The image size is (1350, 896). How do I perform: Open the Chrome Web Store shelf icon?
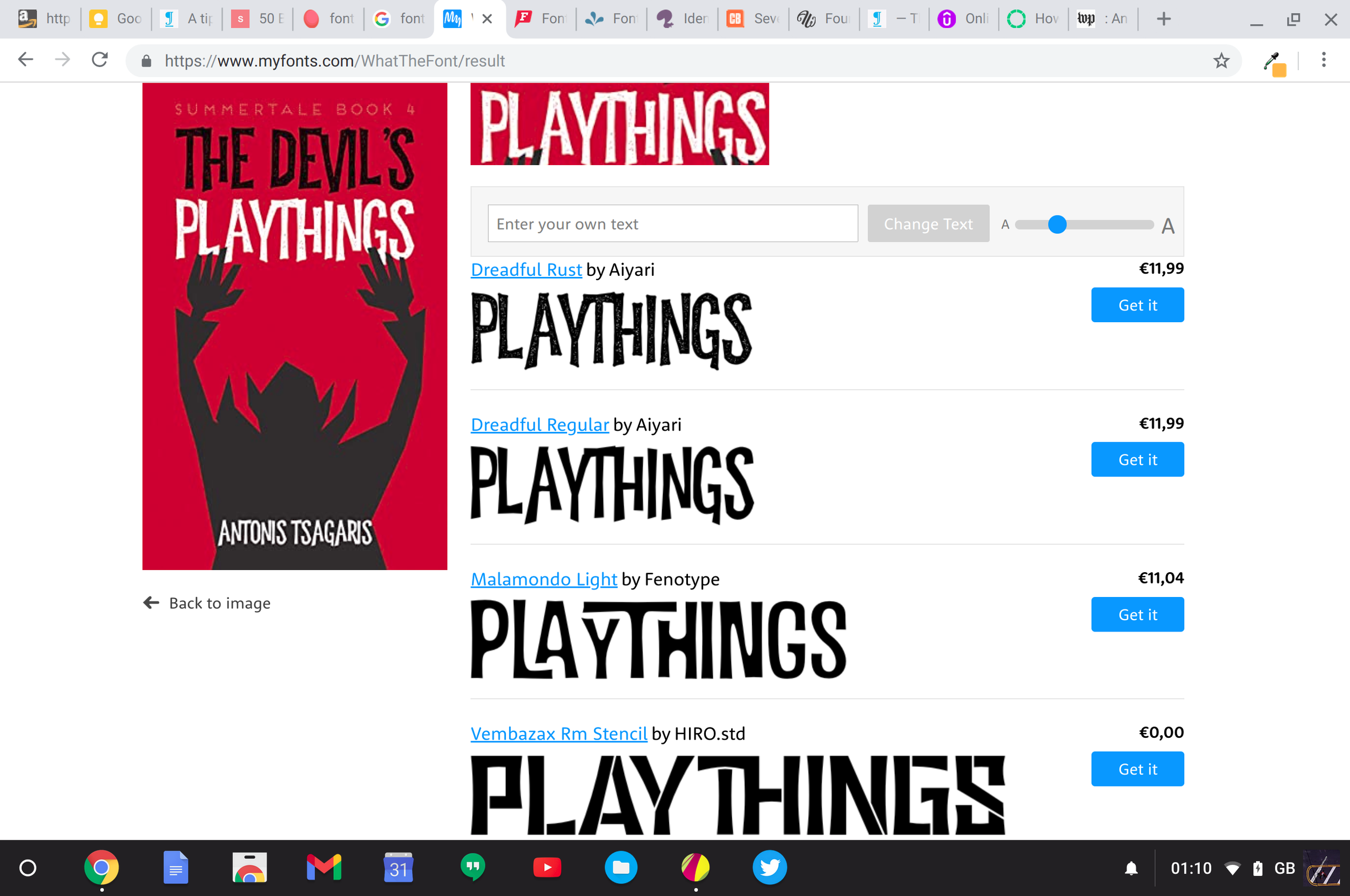(250, 867)
